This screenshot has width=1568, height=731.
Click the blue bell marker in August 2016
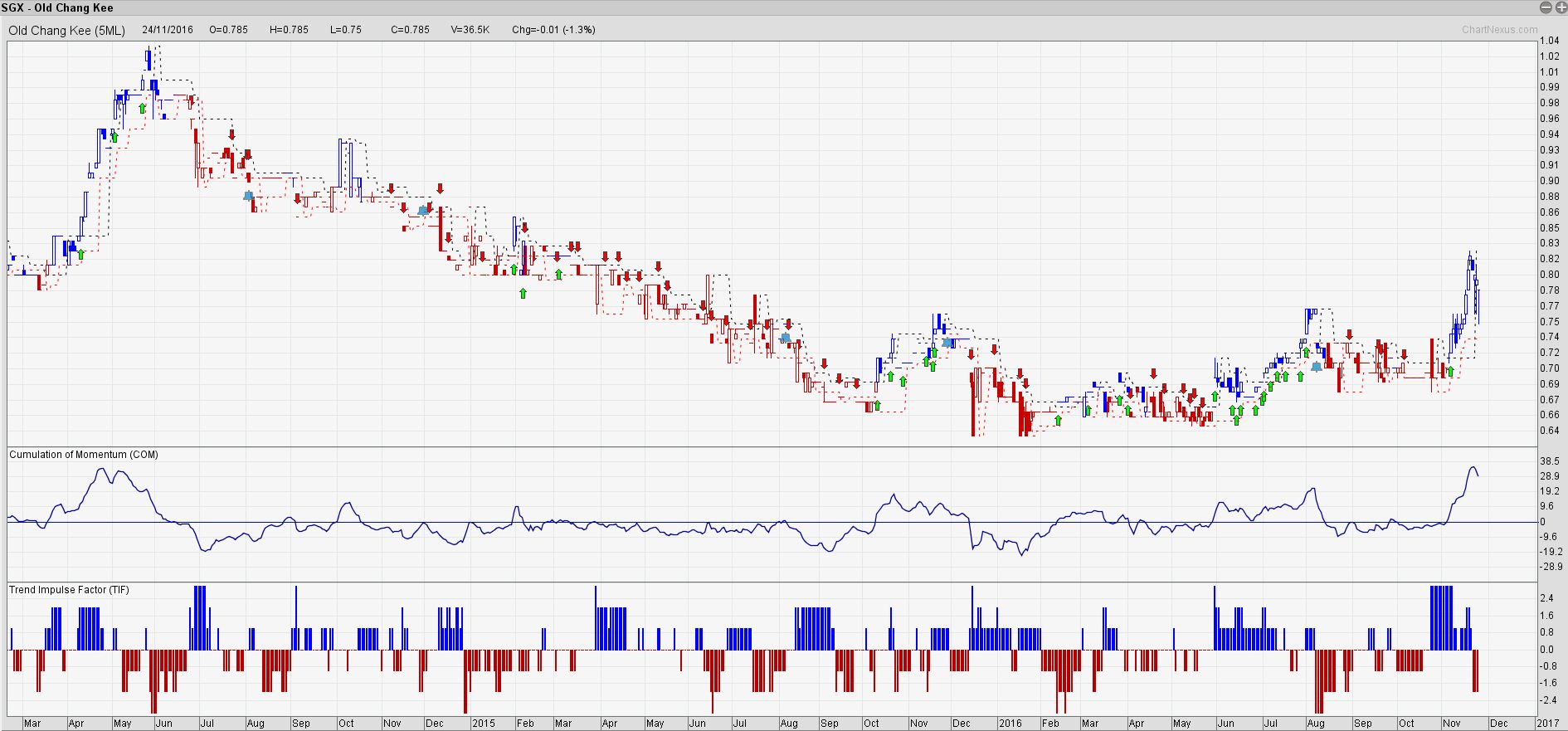(1316, 366)
